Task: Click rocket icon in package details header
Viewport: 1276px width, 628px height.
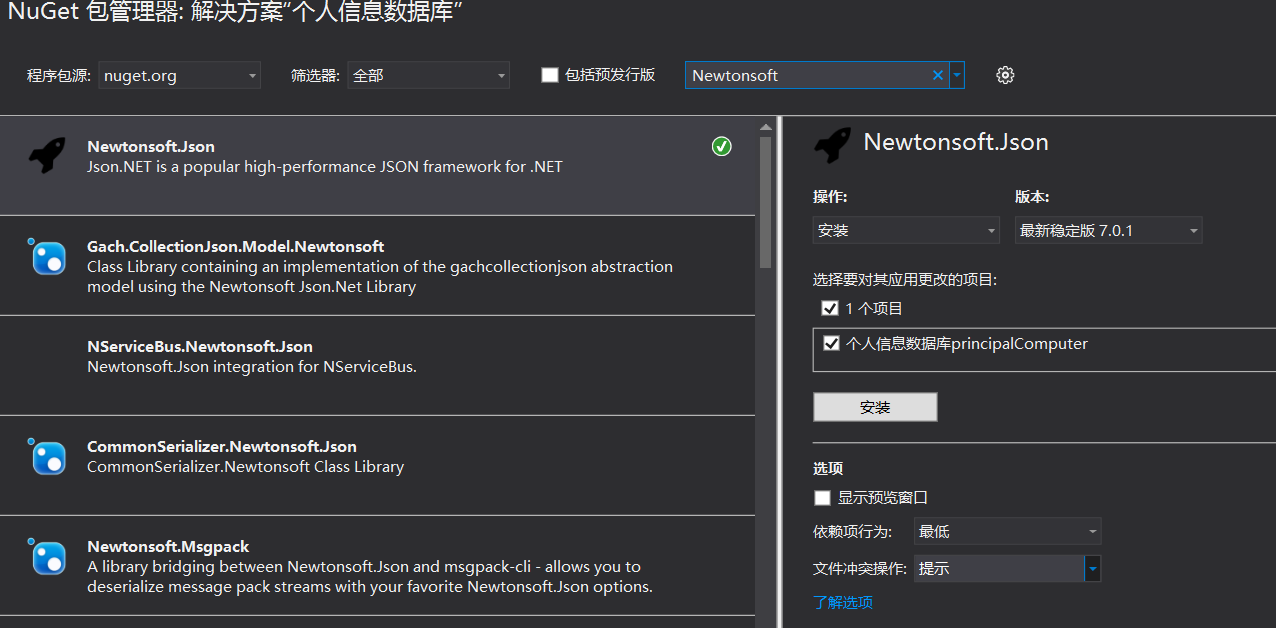Action: point(832,145)
